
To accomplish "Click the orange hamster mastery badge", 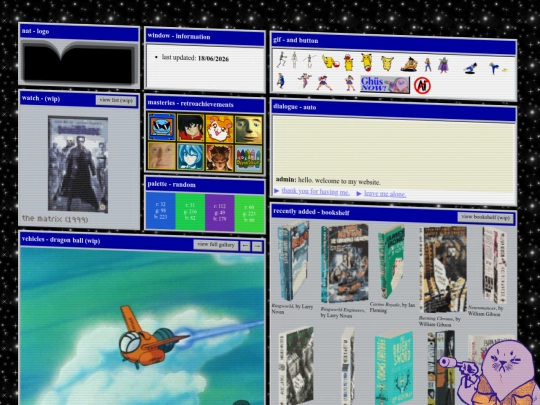I will pyautogui.click(x=219, y=128).
